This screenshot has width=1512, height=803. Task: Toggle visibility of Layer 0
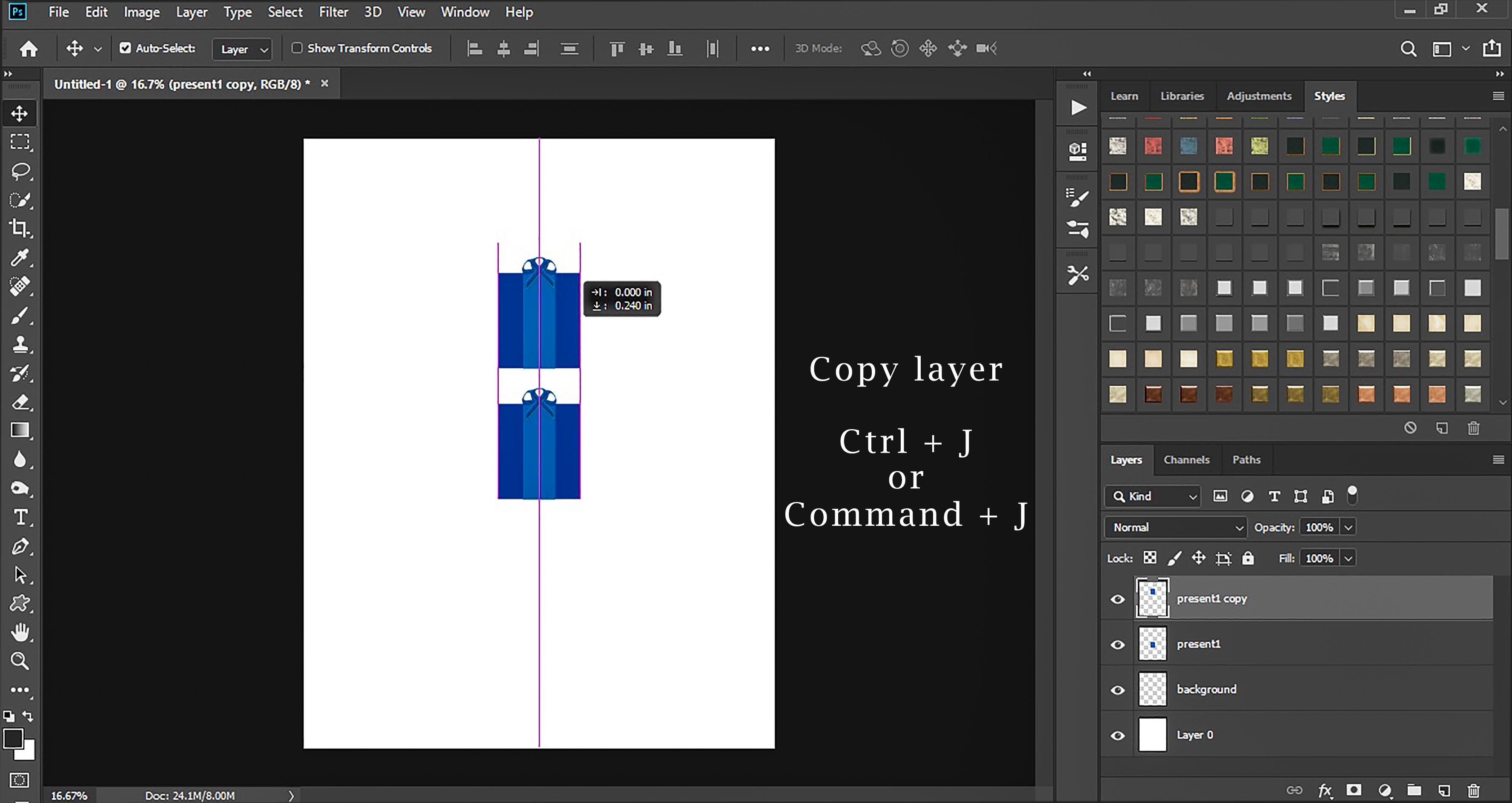(x=1117, y=735)
